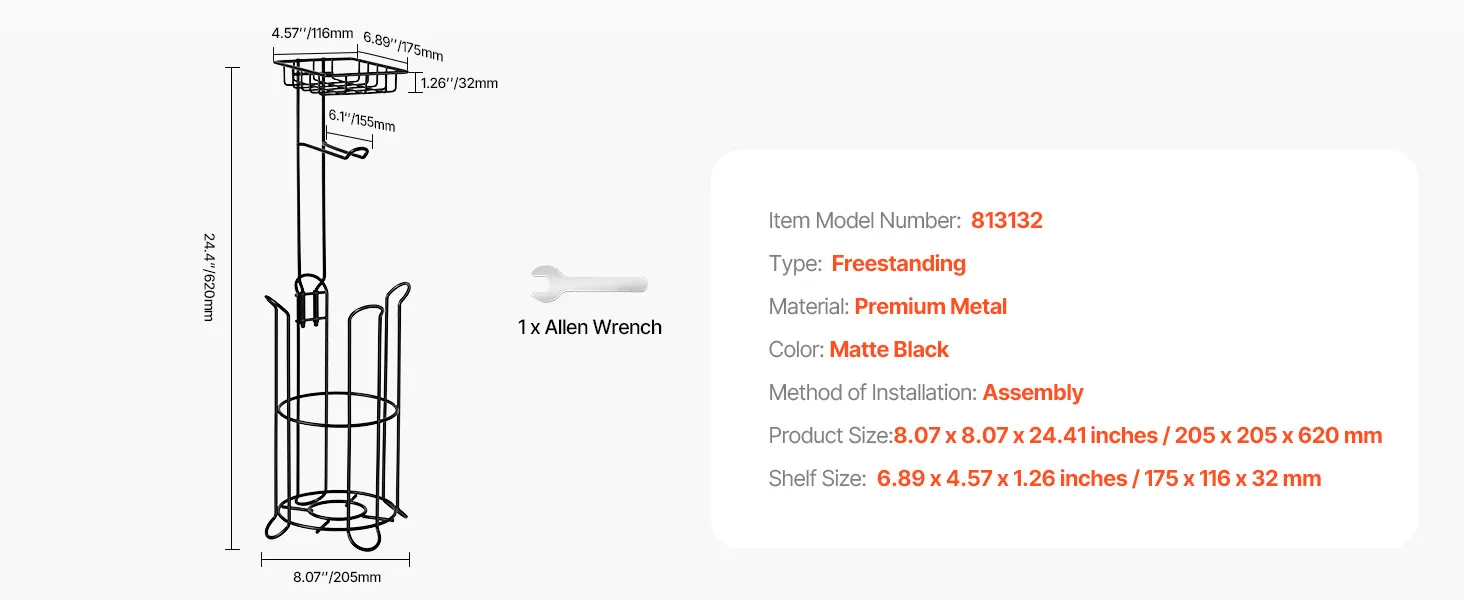Click the 4.57''/116mm shelf depth label

click(x=312, y=33)
